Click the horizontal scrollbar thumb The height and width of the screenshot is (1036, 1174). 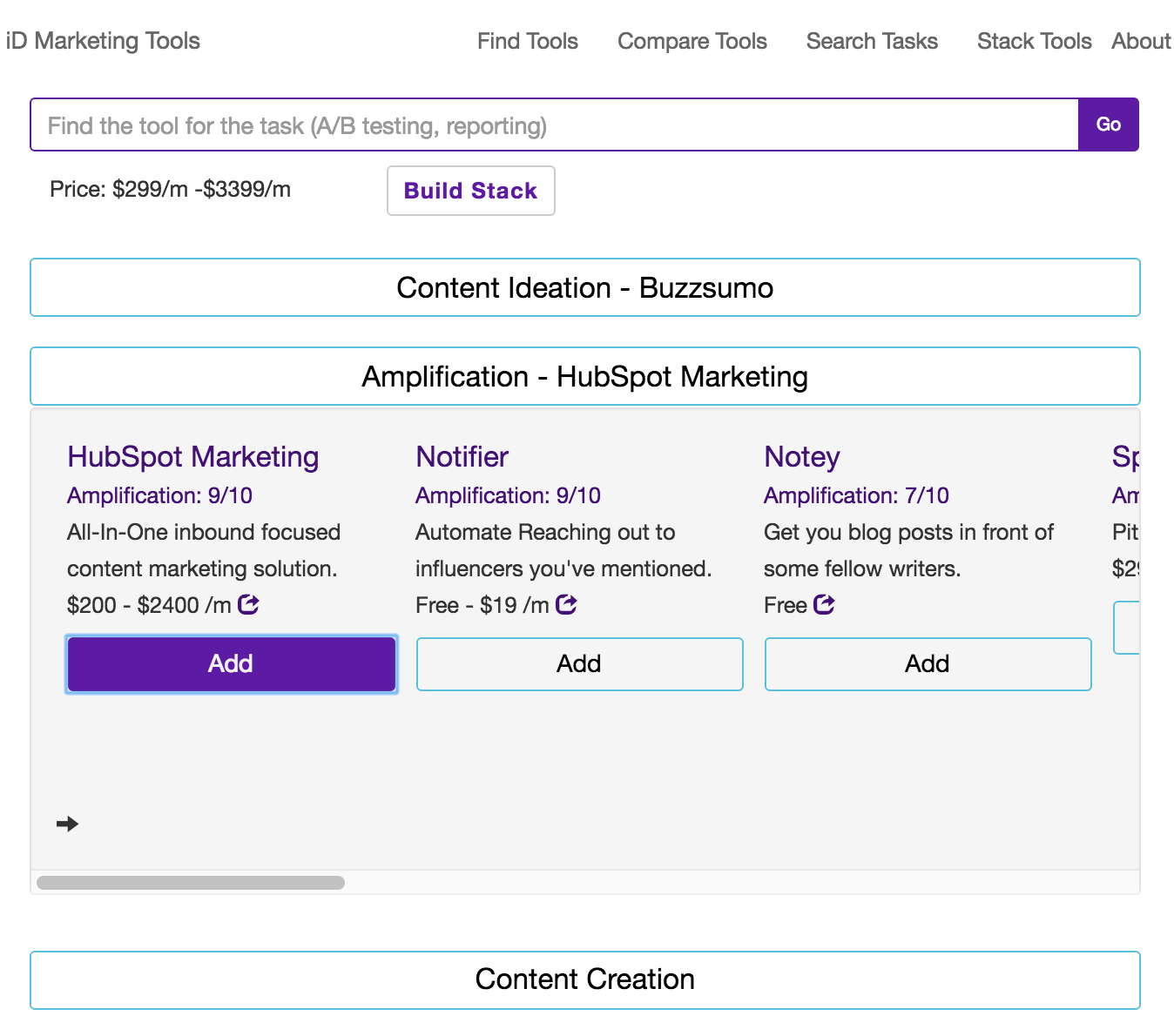point(191,883)
